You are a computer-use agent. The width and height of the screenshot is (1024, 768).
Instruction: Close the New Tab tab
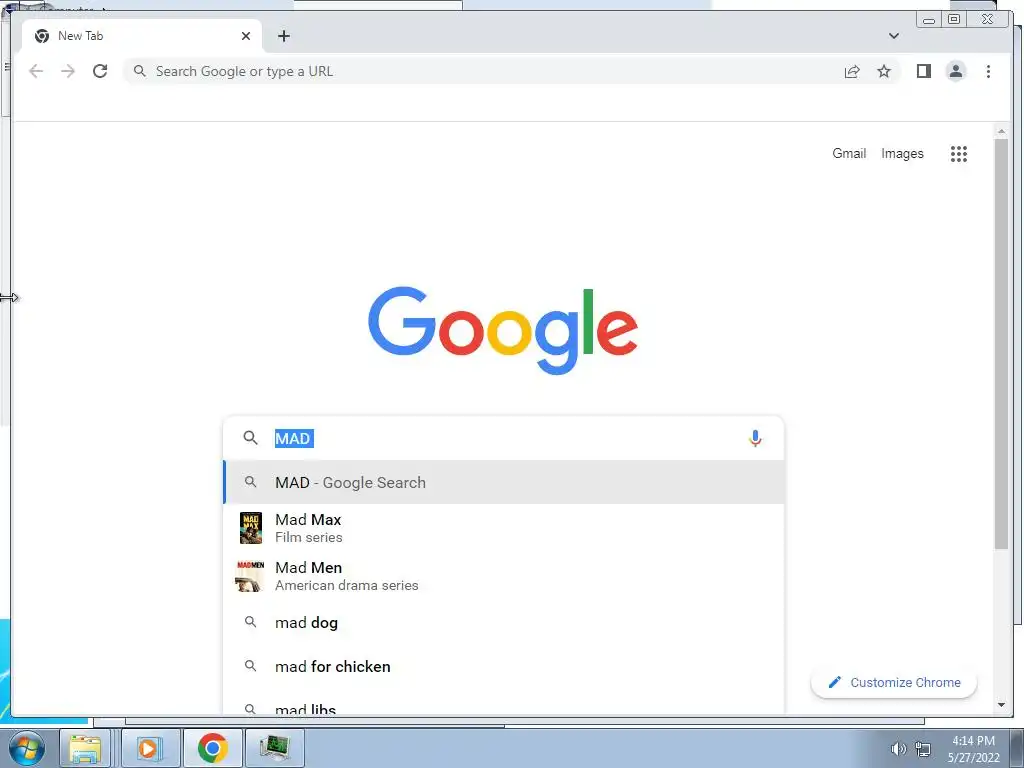coord(246,36)
